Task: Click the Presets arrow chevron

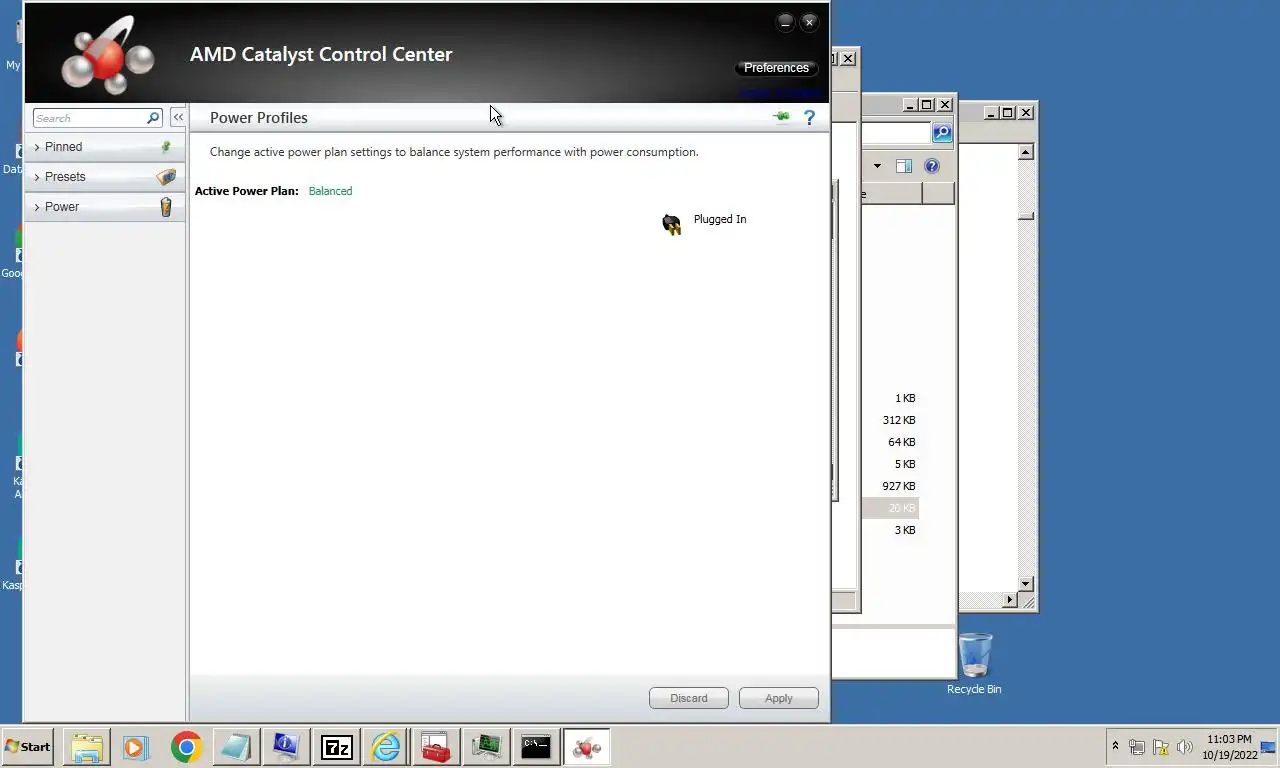Action: [37, 177]
